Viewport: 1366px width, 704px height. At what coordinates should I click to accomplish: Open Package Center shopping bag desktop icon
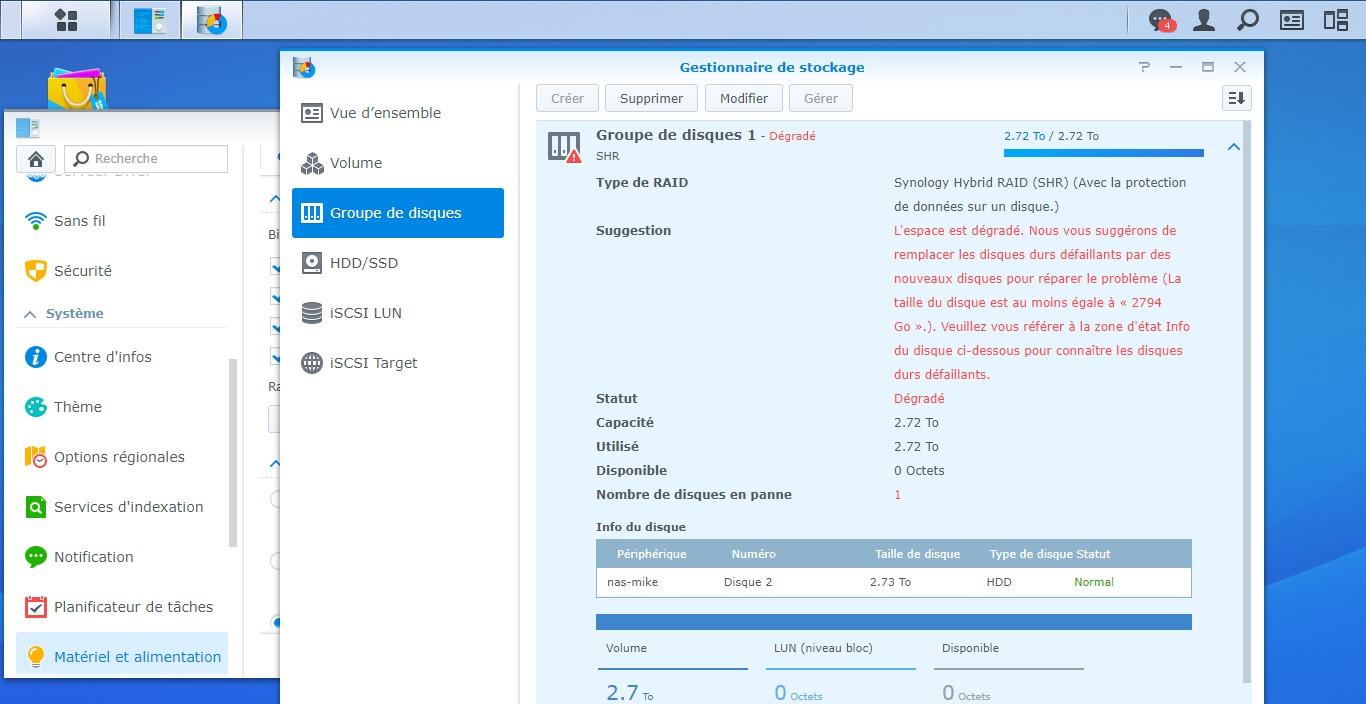pos(76,91)
